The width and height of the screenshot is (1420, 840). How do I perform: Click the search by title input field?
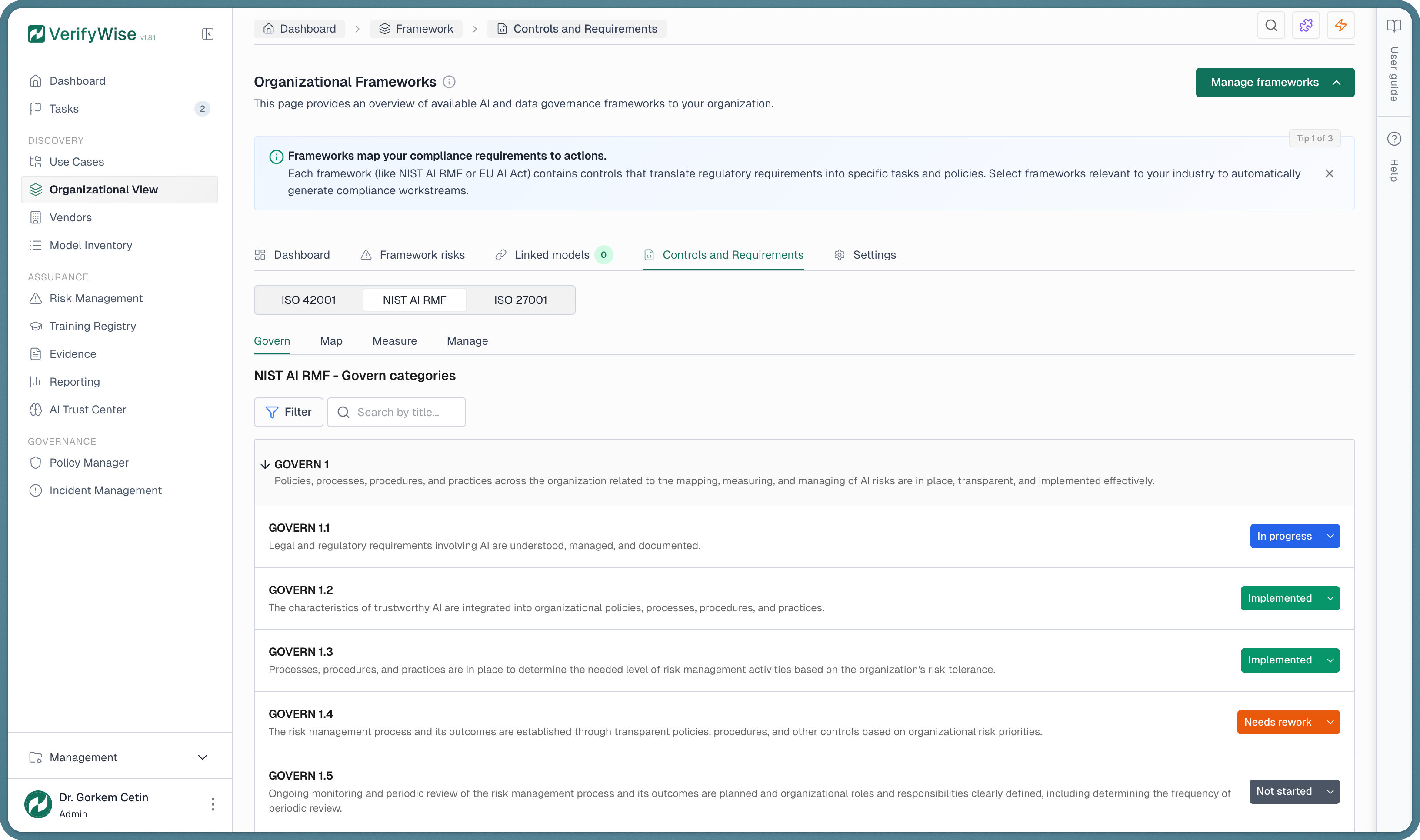tap(396, 412)
